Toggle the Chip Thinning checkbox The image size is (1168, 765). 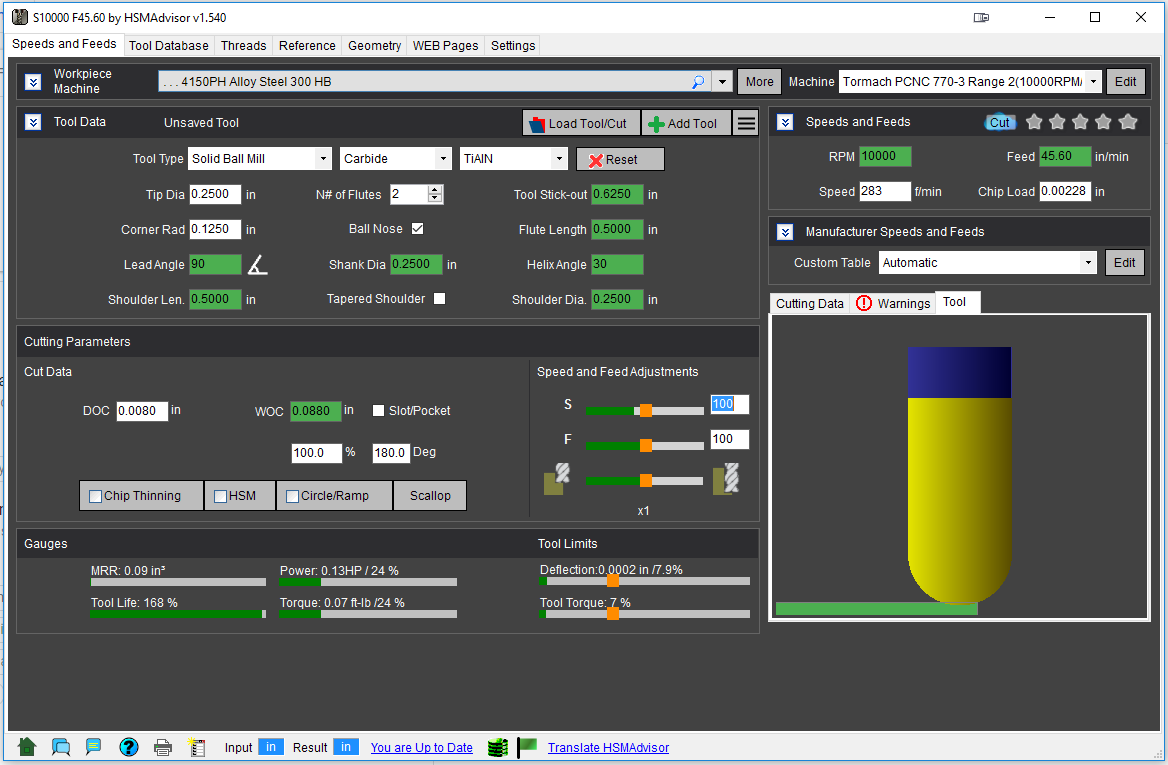click(96, 496)
